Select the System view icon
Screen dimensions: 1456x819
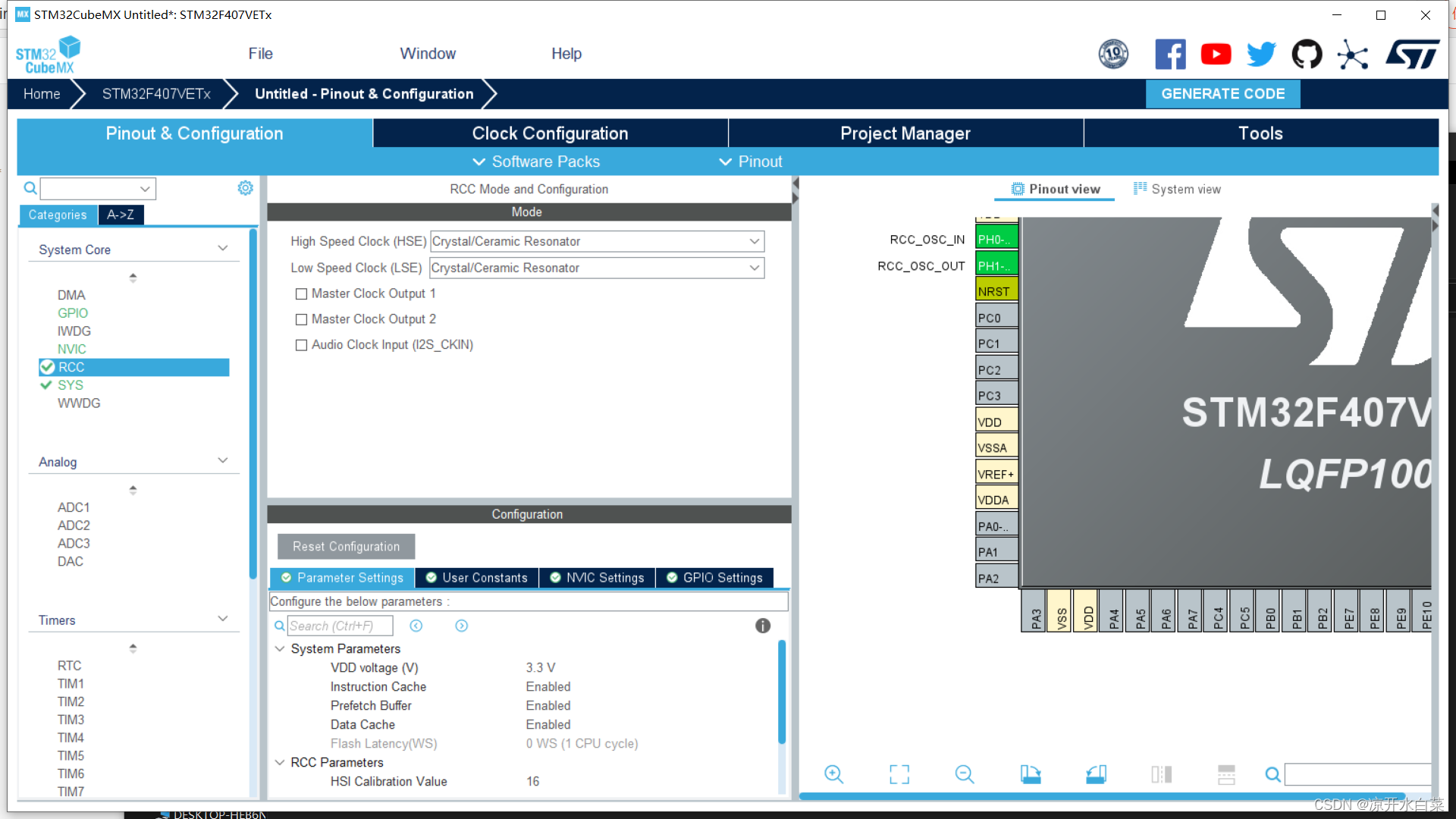(1139, 189)
